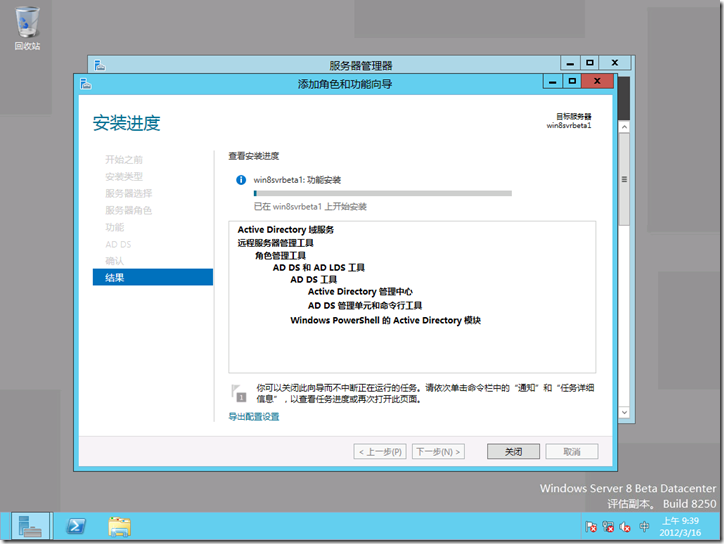Click AD DS 和 AD LDS 工具 entry
Image resolution: width=724 pixels, height=544 pixels.
pos(319,267)
